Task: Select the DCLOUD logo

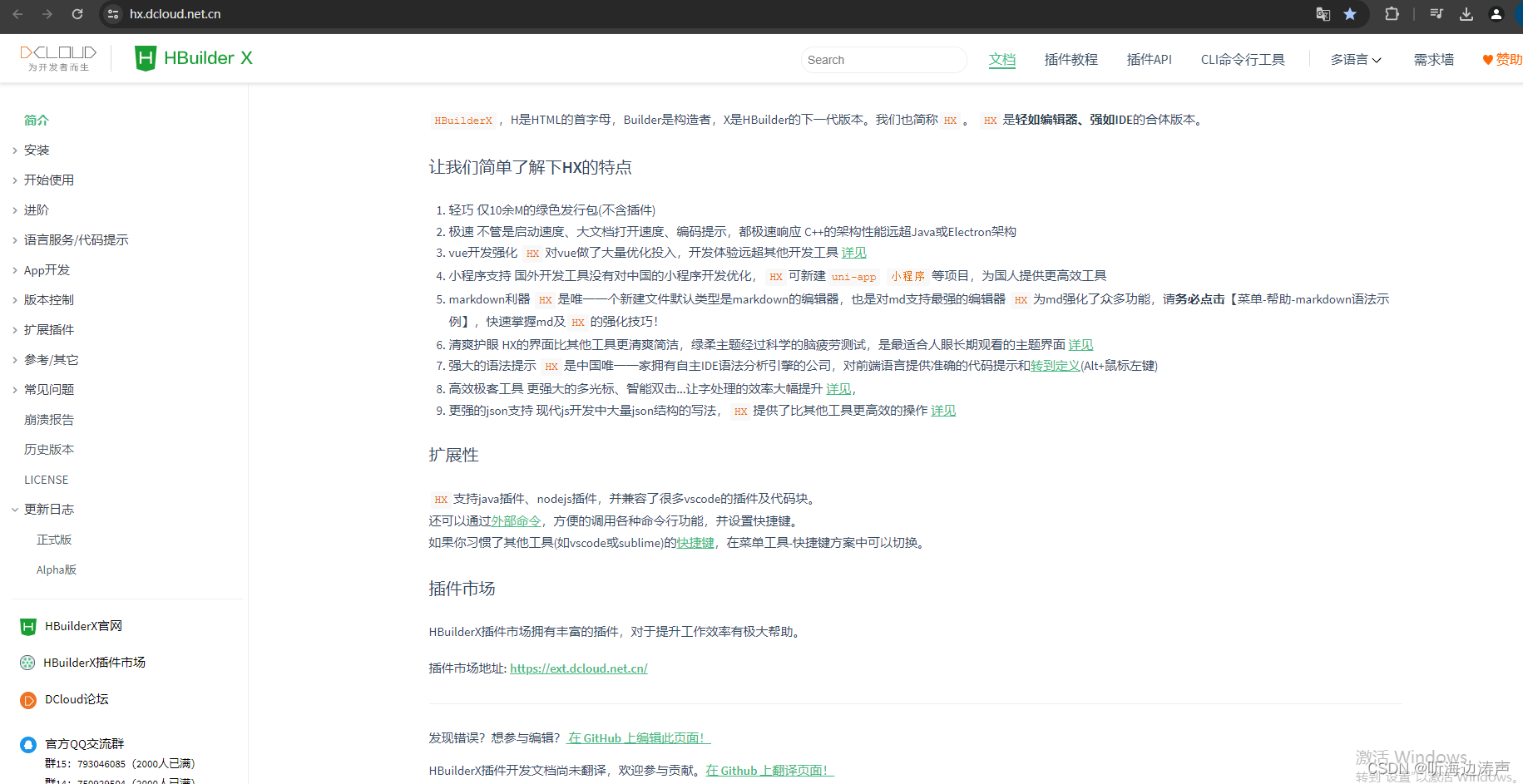Action: point(57,57)
